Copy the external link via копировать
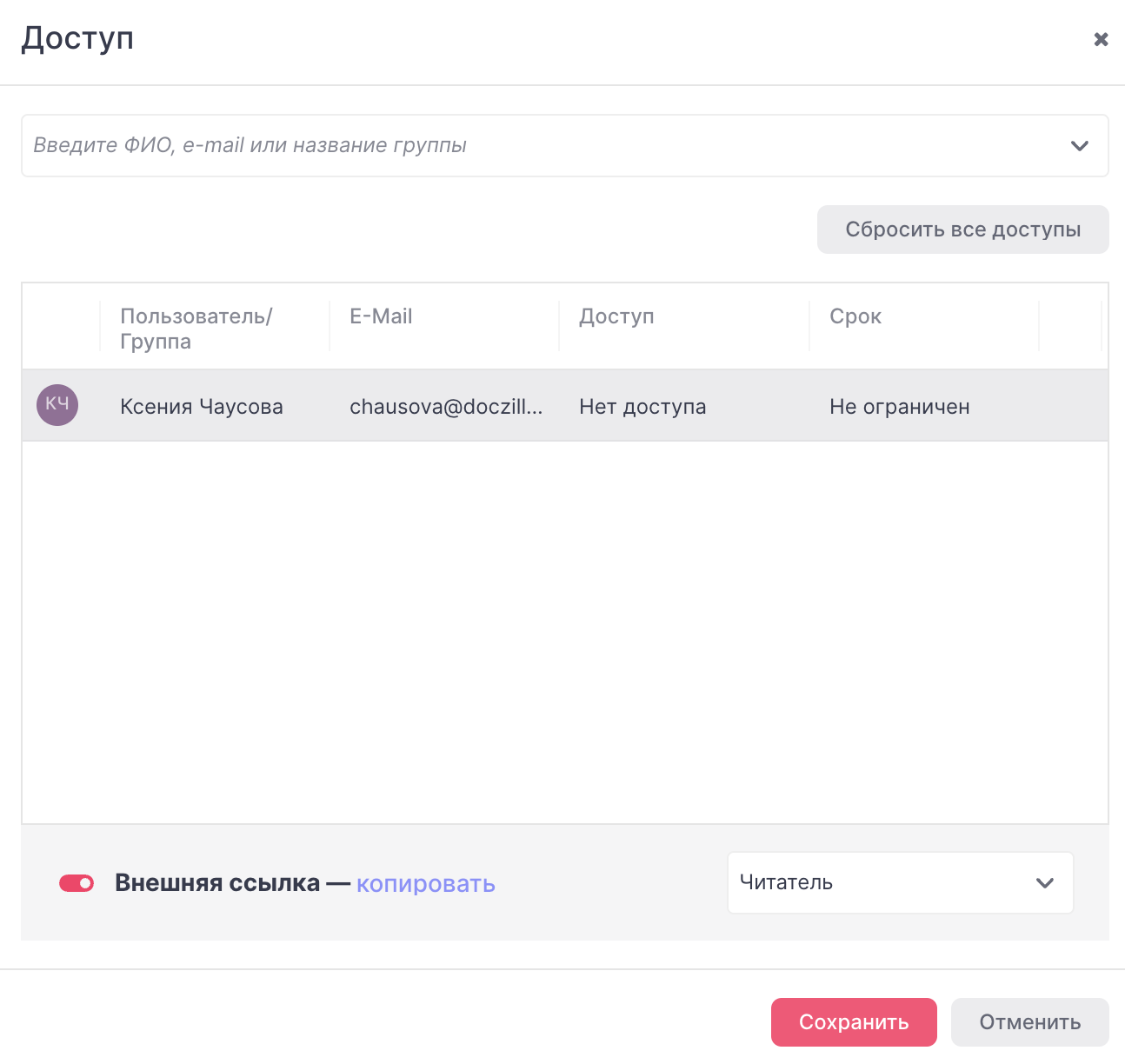Screen dimensions: 1125x1064 [425, 884]
